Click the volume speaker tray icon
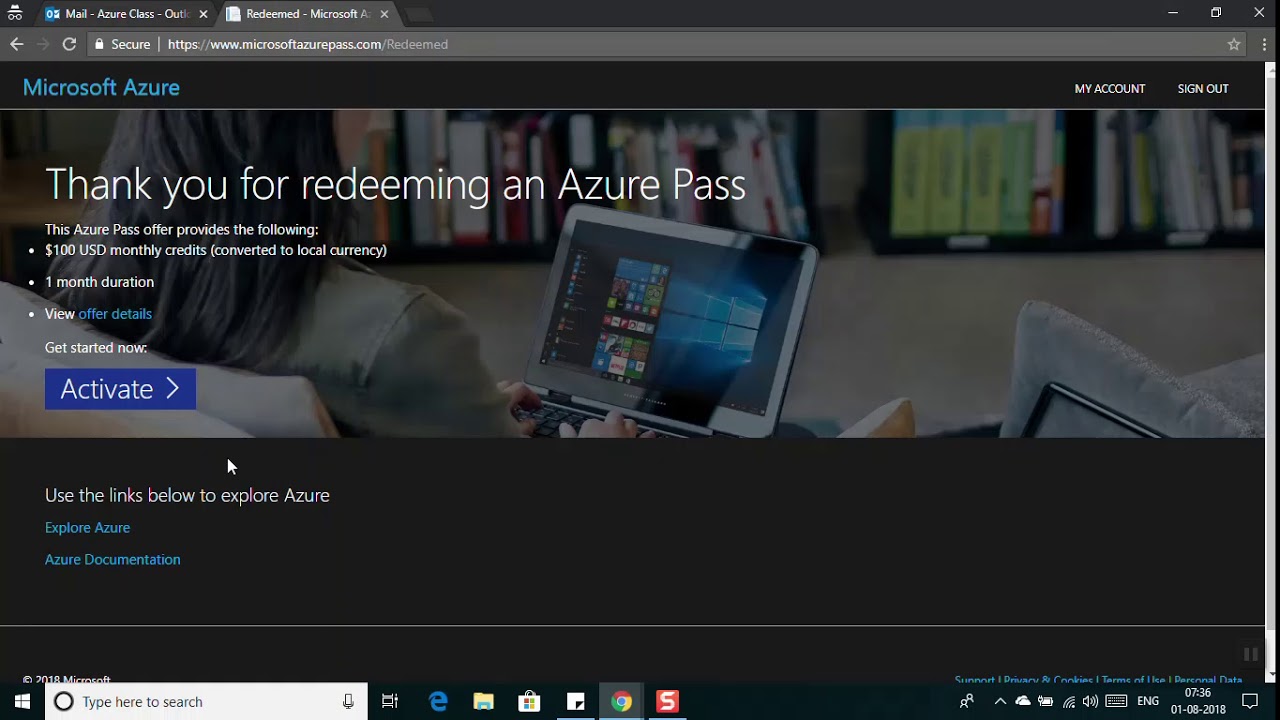Image resolution: width=1280 pixels, height=720 pixels. [x=1090, y=702]
